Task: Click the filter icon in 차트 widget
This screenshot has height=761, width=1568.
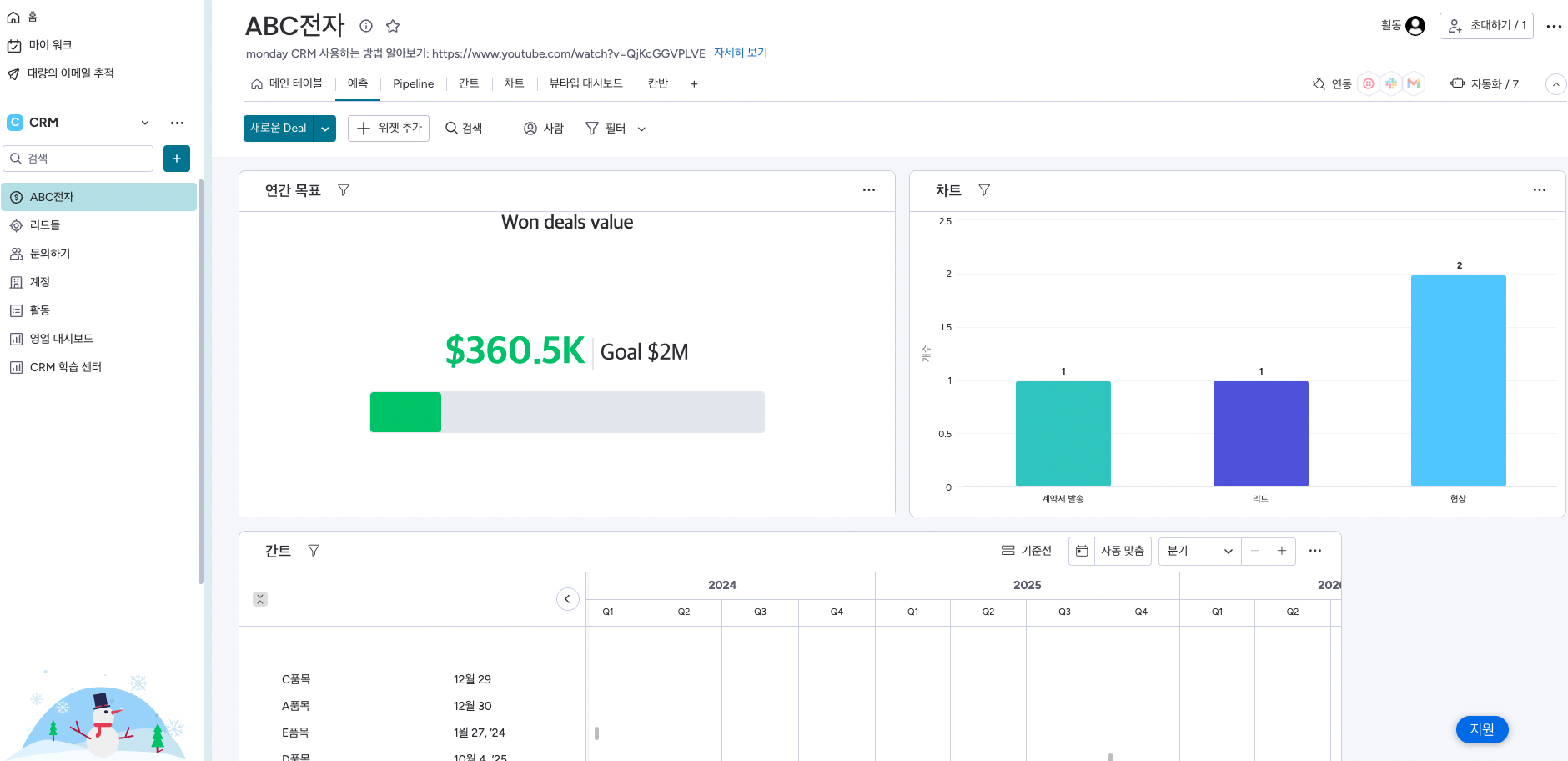Action: [984, 190]
